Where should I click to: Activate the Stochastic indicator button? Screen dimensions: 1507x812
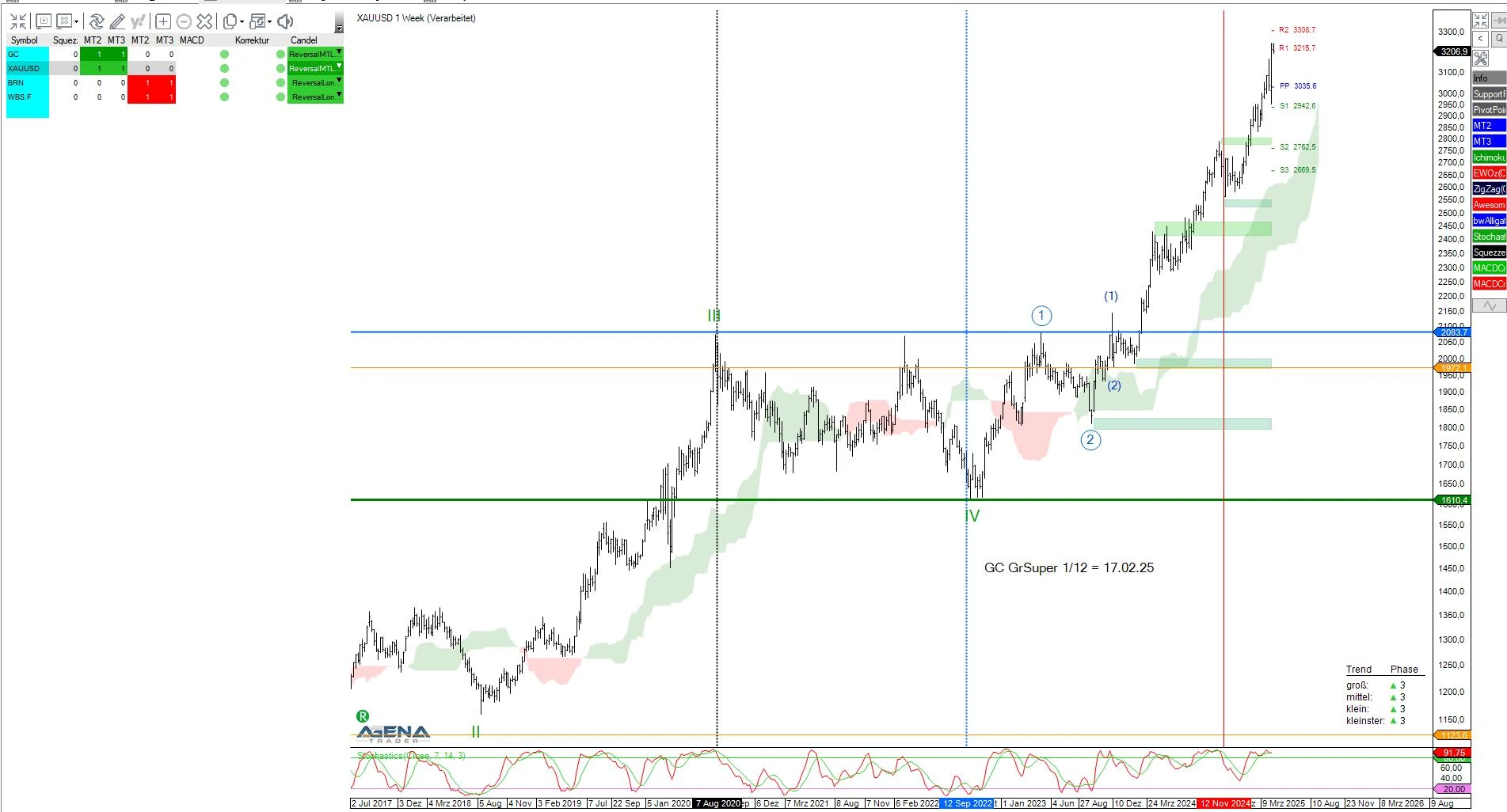1487,236
